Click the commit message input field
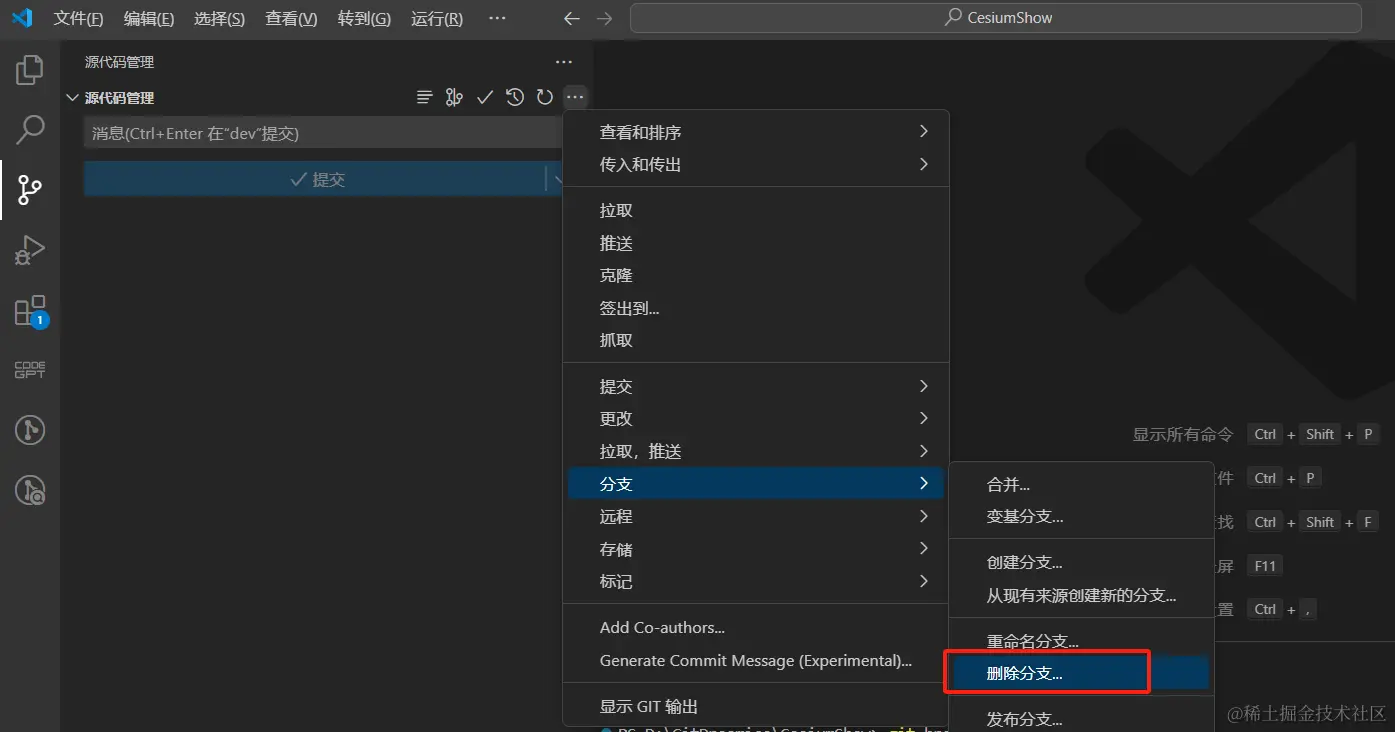 [x=323, y=133]
